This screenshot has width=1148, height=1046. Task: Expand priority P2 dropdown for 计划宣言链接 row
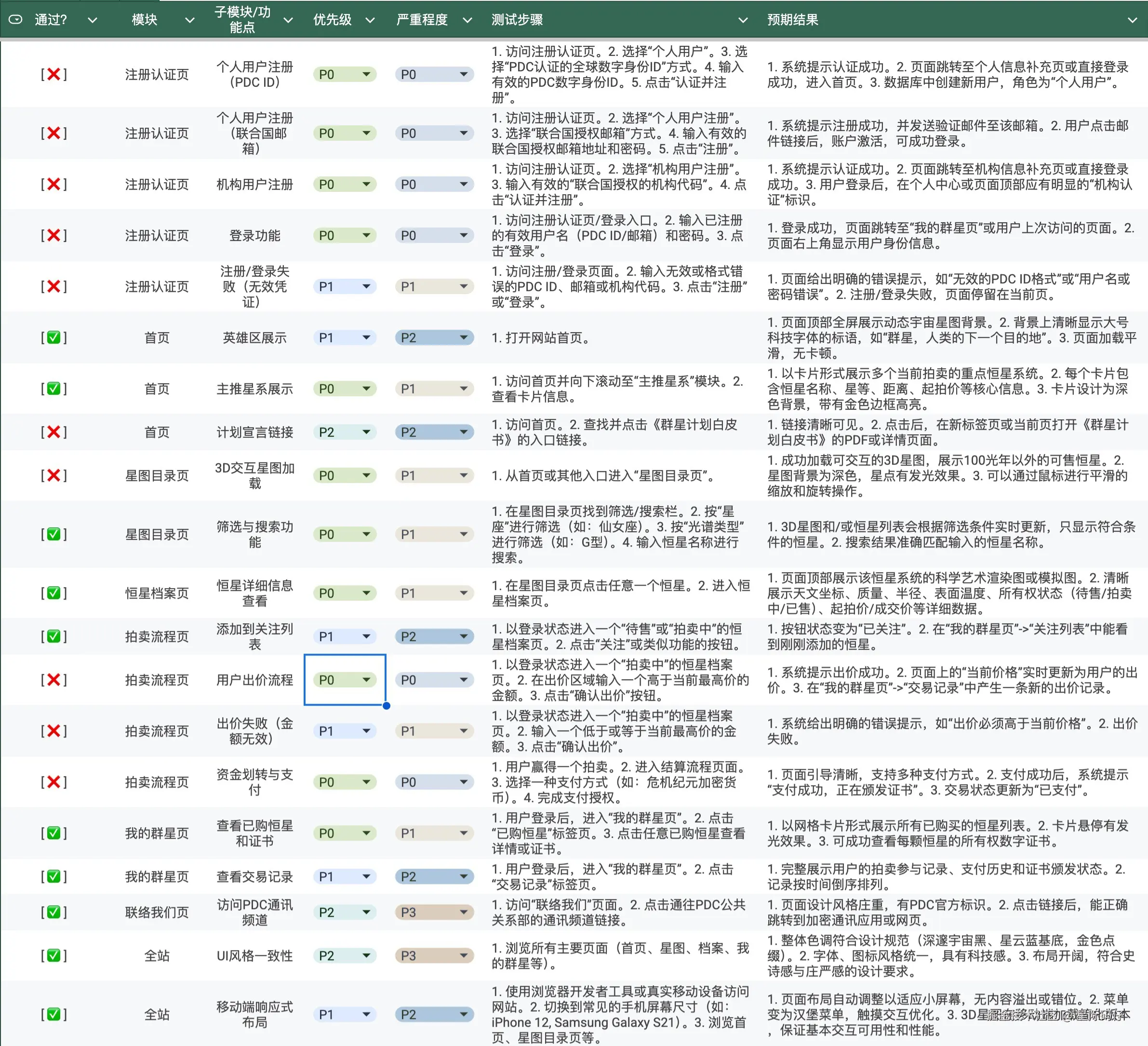pyautogui.click(x=366, y=432)
